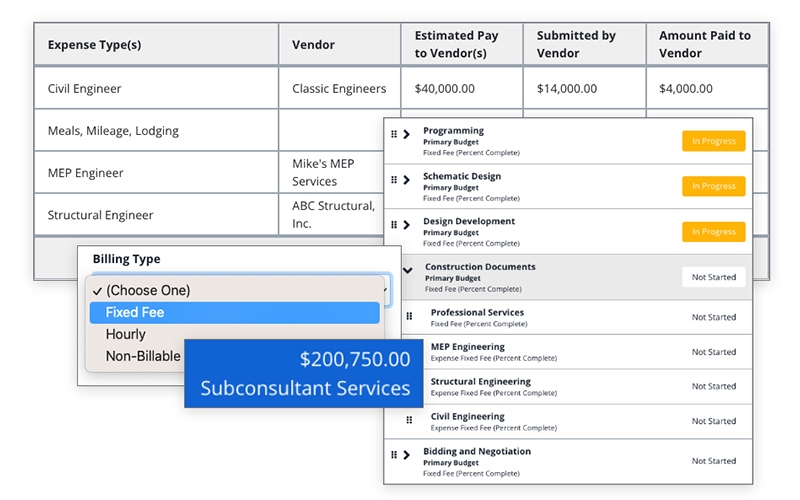Collapse the Construction Documents phase
This screenshot has width=800, height=500.
point(408,270)
